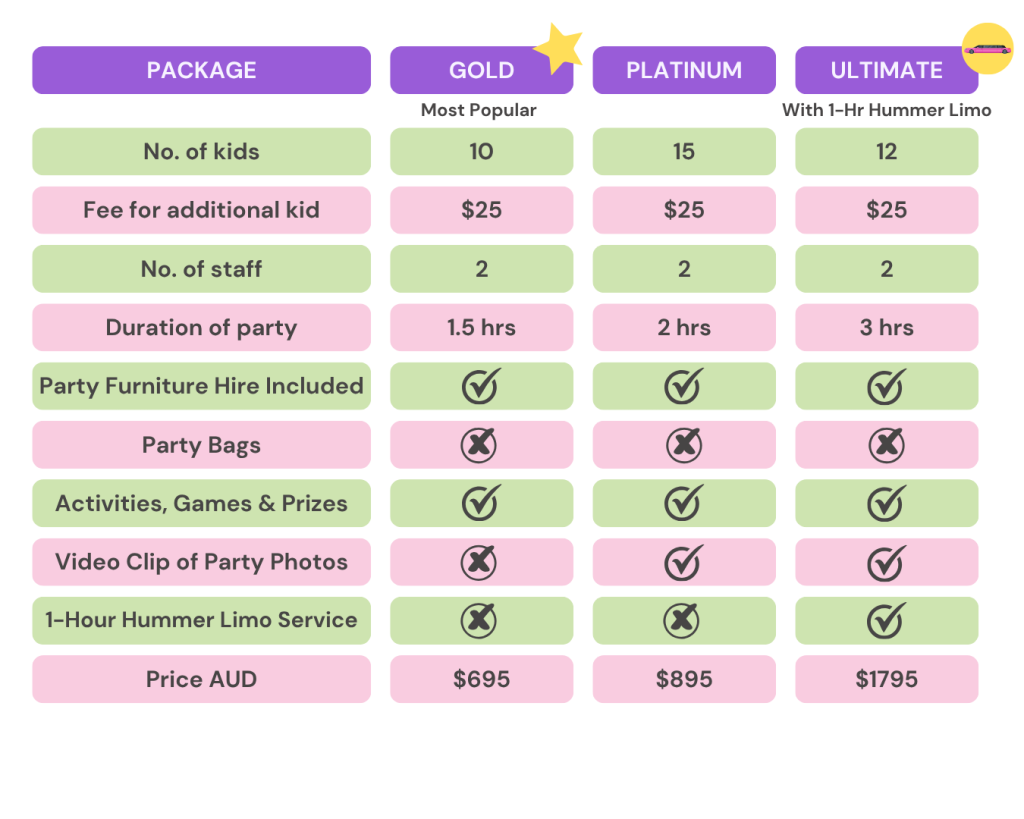Click Gold's Party Furniture Hire checkmark
The image size is (1024, 819).
(x=481, y=386)
